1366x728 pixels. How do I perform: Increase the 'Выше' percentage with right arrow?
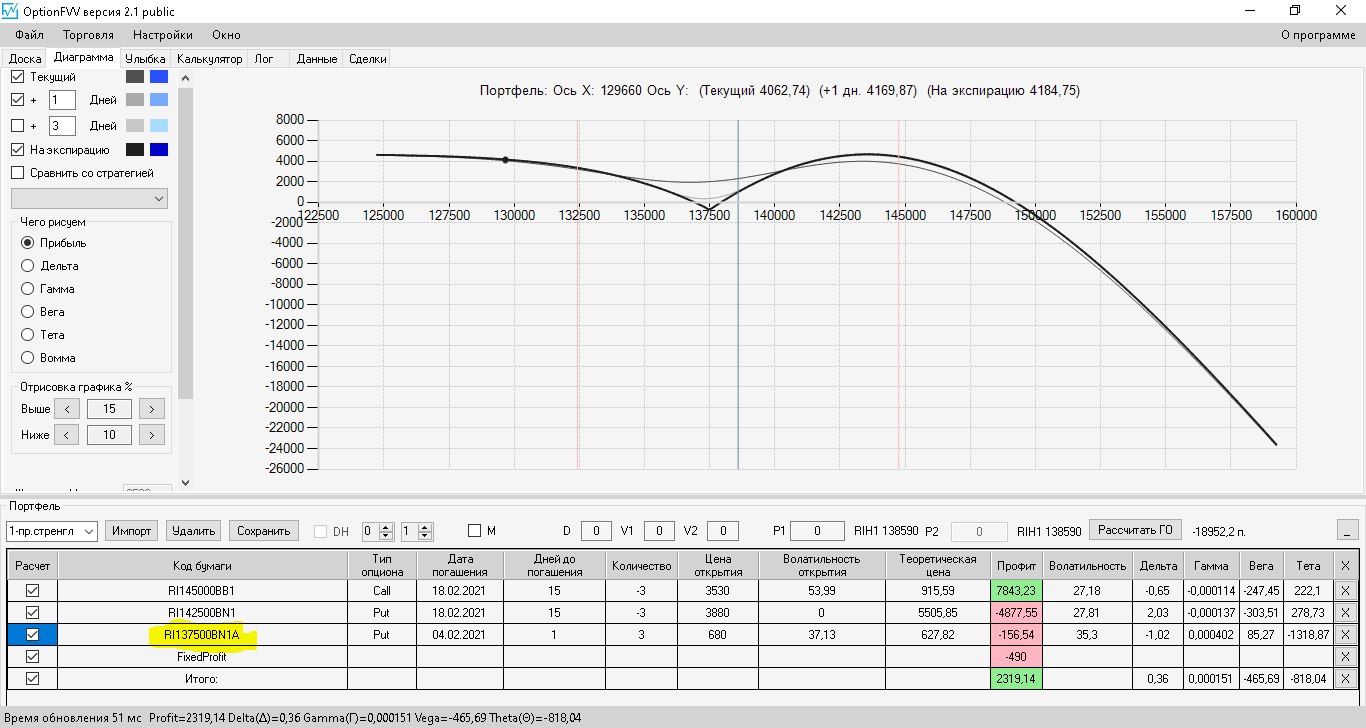(x=152, y=408)
